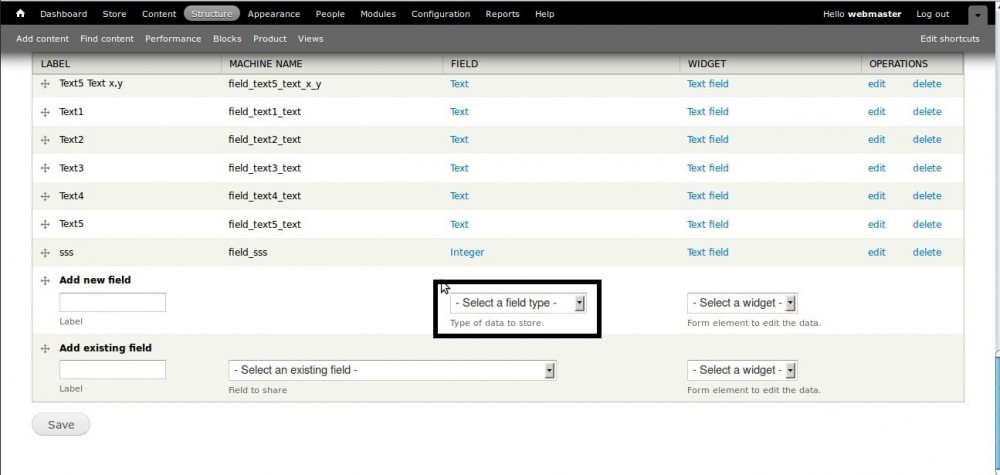Image resolution: width=1000 pixels, height=475 pixels.
Task: Click the drag handle beside Text5 Text x,y
Action: (x=45, y=84)
